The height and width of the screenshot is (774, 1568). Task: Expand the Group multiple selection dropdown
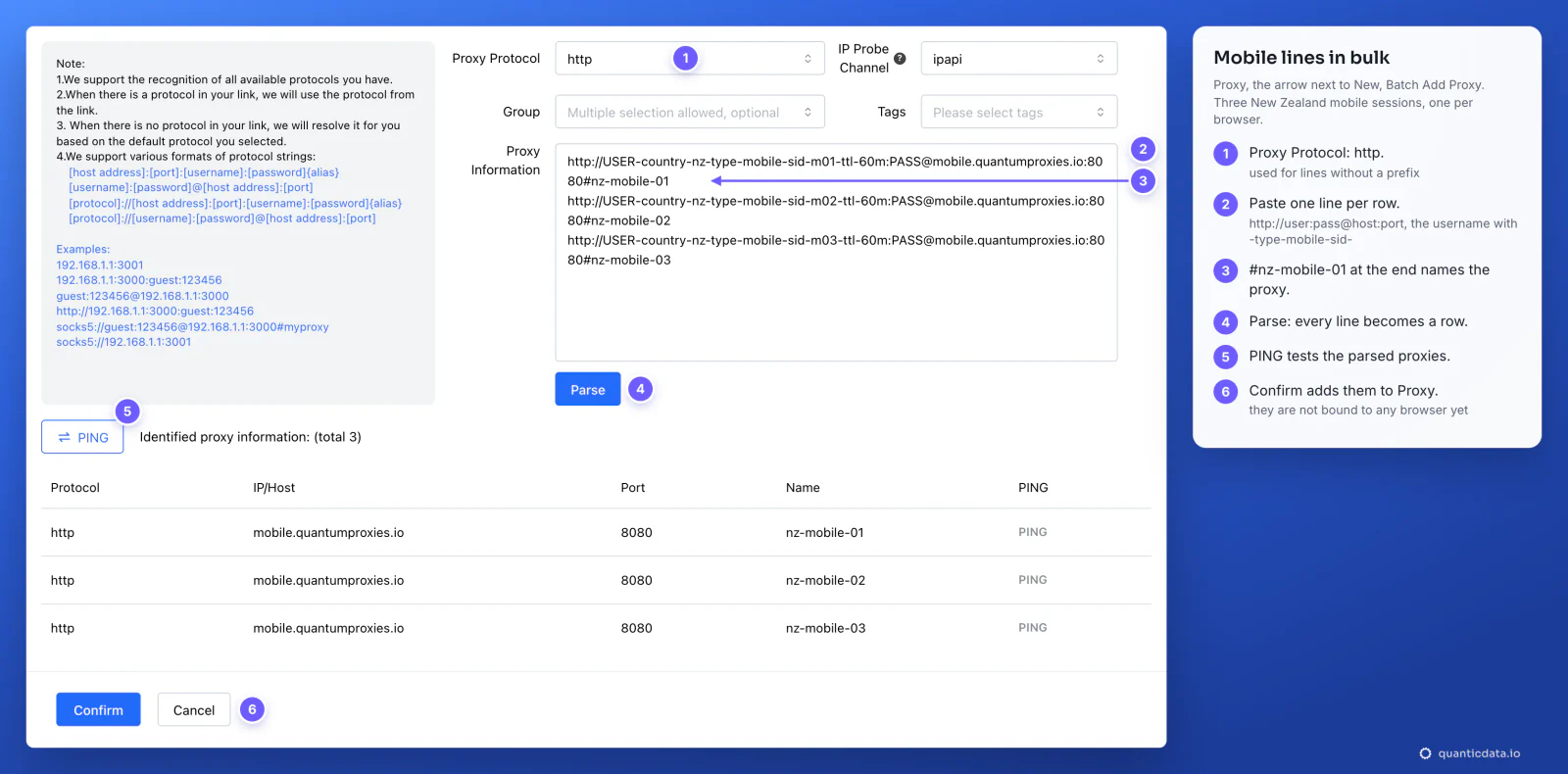tap(690, 112)
